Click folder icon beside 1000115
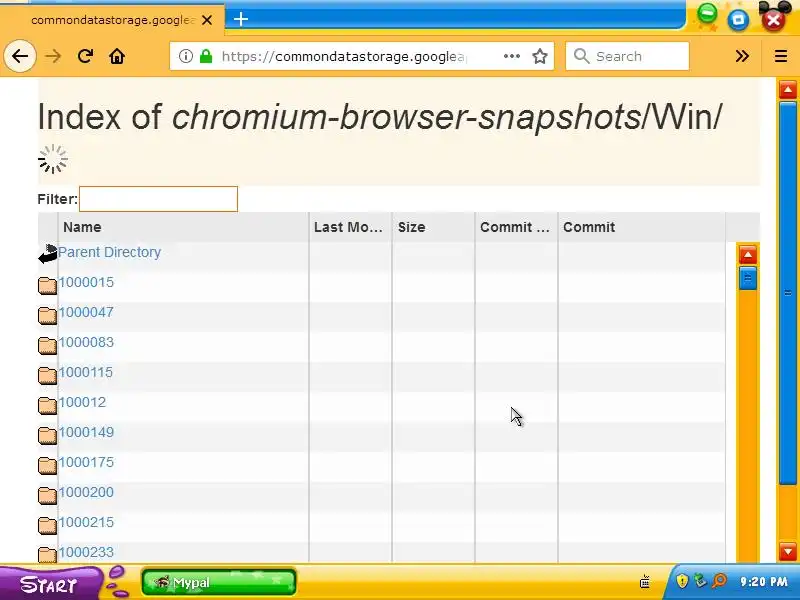The image size is (800, 600). [x=47, y=376]
